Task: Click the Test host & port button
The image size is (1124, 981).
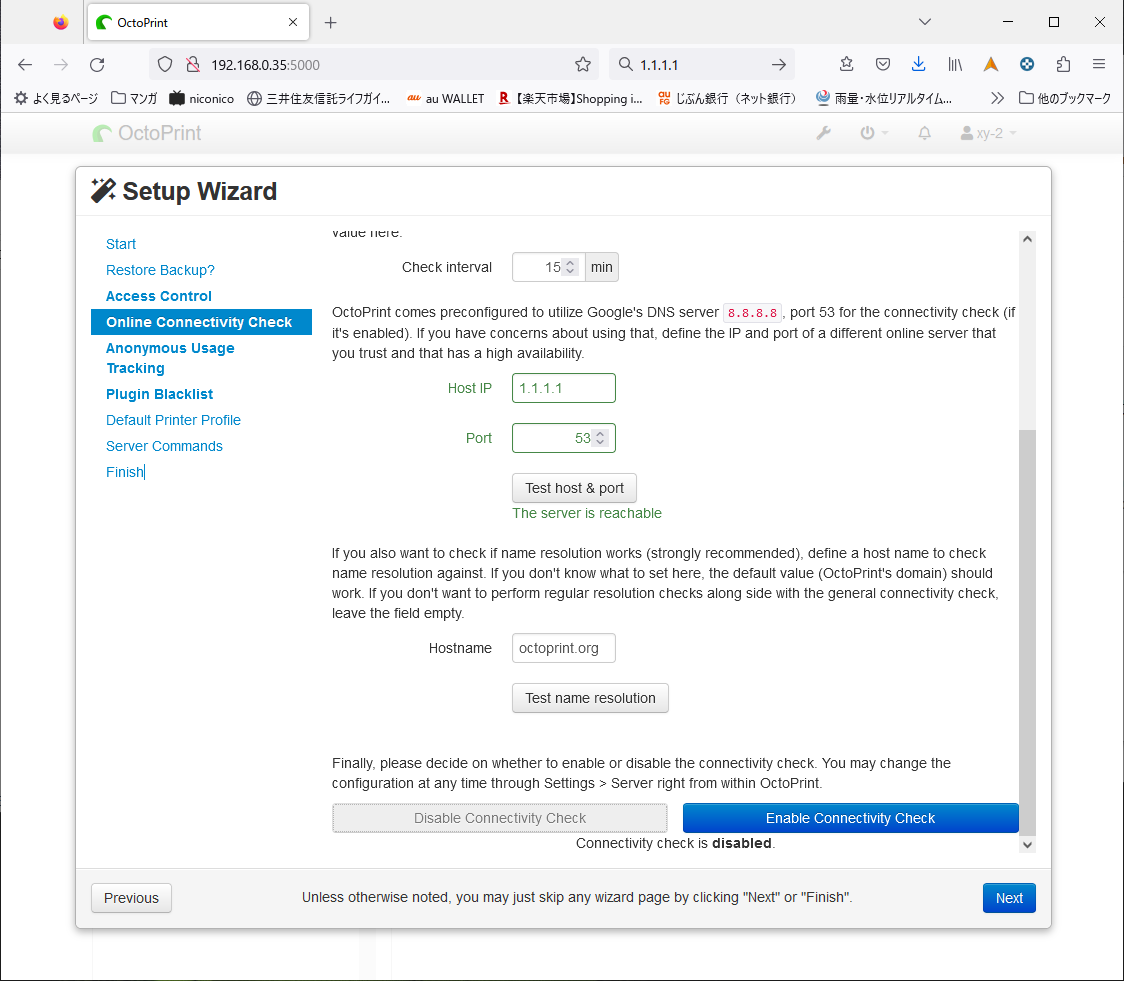Action: pyautogui.click(x=574, y=488)
